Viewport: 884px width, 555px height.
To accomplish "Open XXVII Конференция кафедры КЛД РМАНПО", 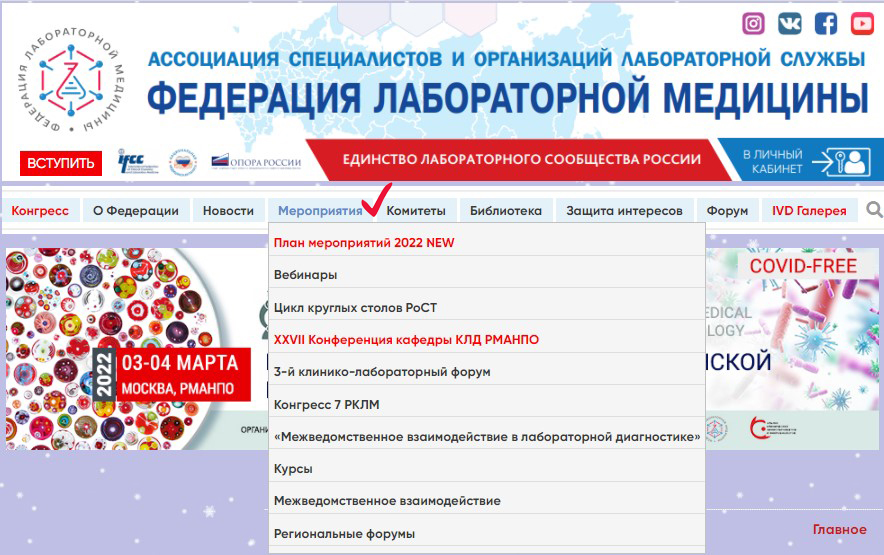I will [487, 340].
